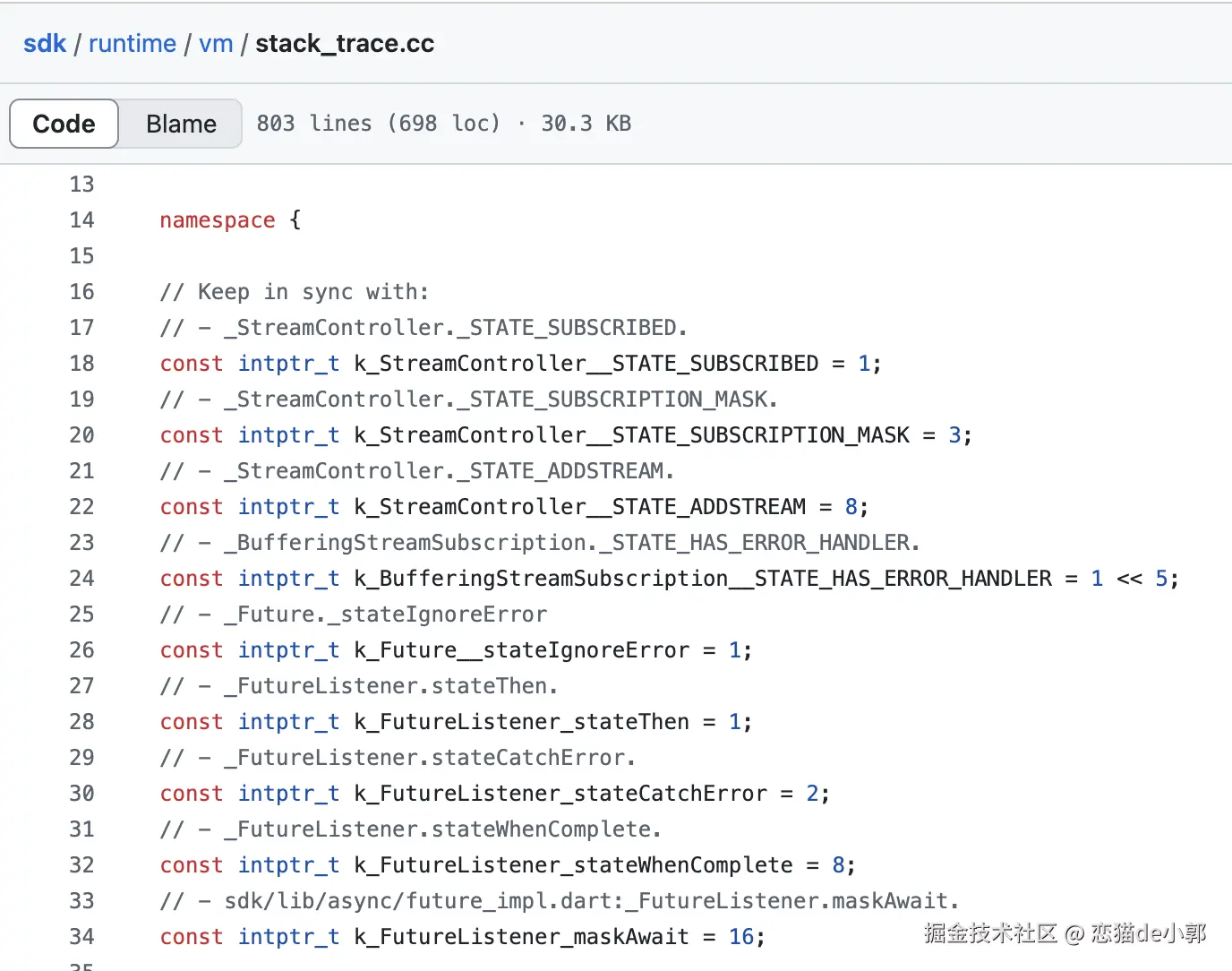The image size is (1232, 971).
Task: Open the sdk breadcrumb link
Action: [45, 43]
